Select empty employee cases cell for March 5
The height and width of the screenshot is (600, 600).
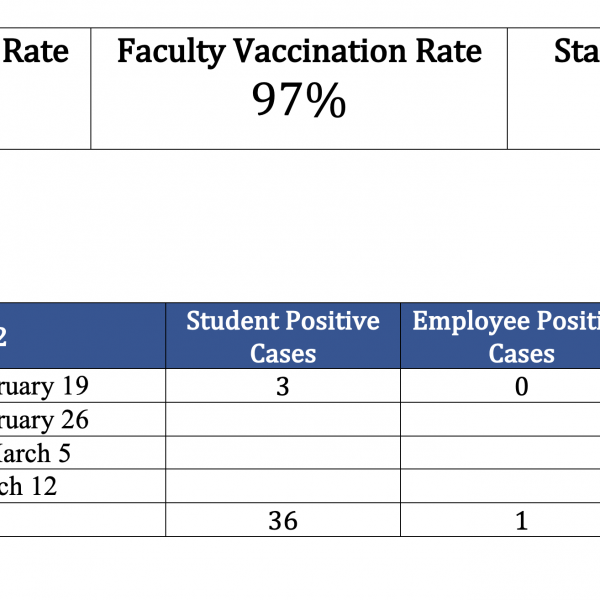click(500, 453)
